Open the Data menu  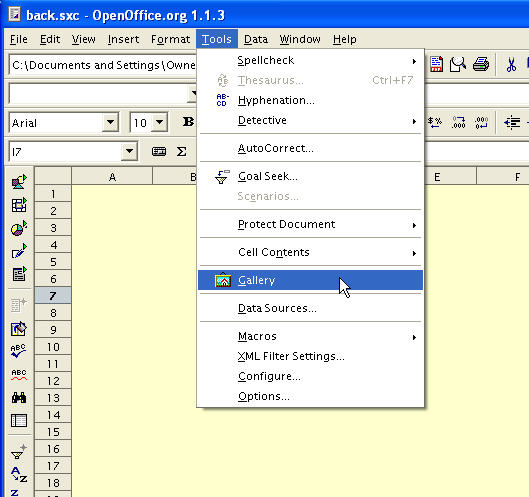click(256, 39)
